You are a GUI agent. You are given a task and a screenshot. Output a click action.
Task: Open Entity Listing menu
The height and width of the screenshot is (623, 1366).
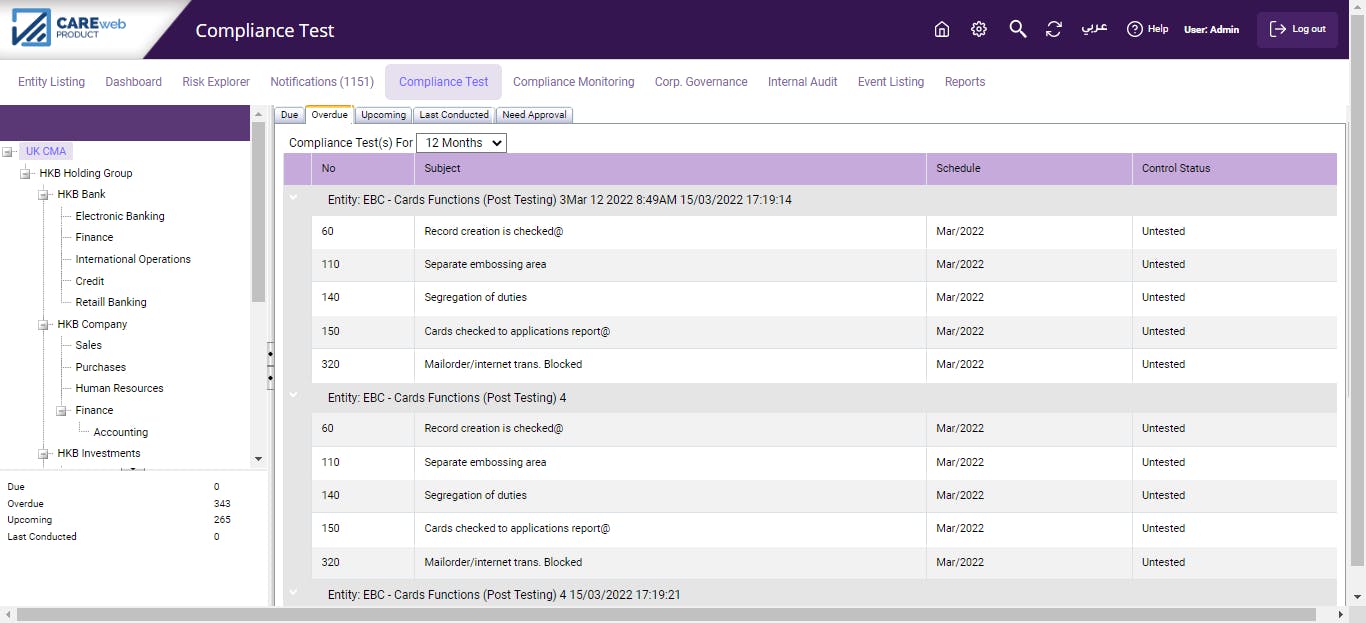coord(51,82)
